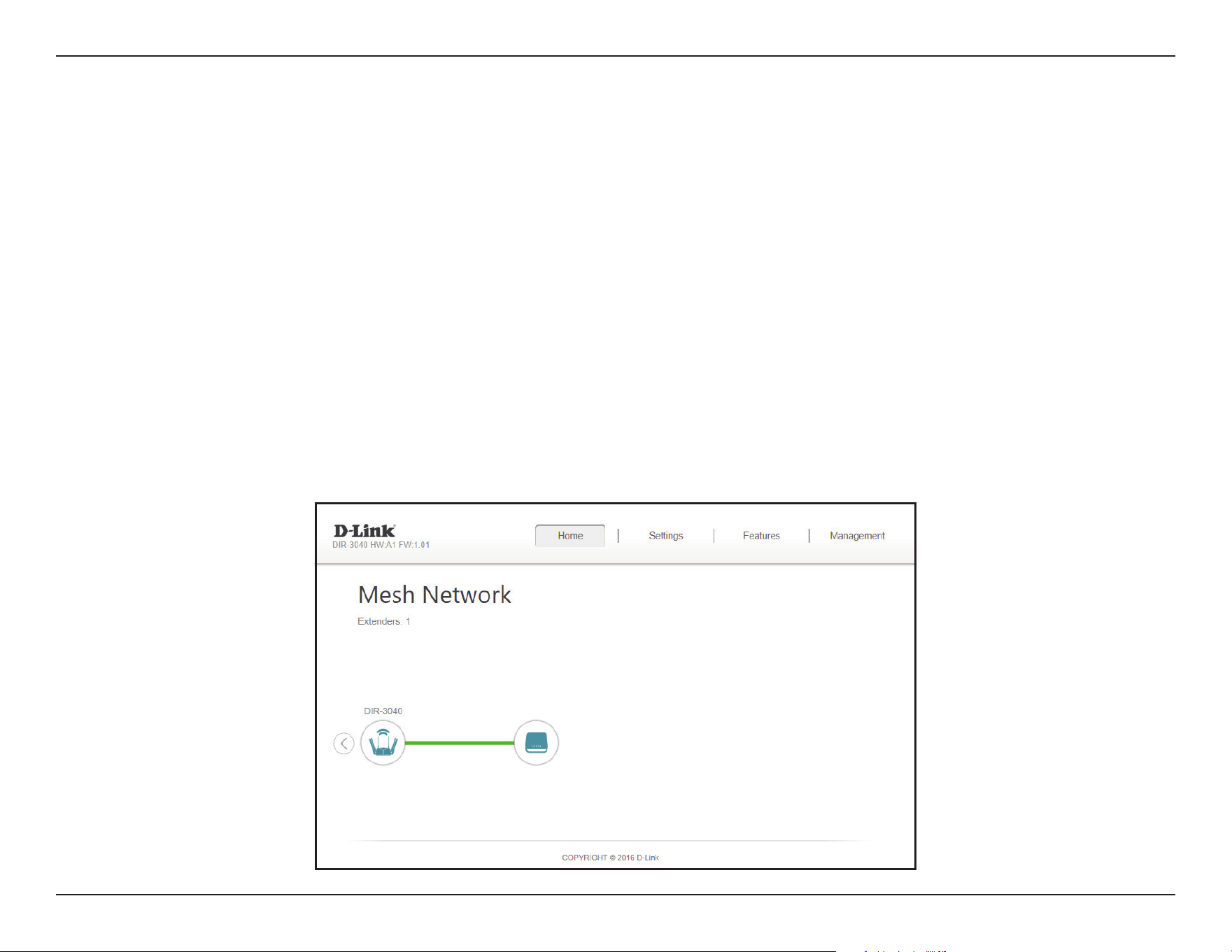Click the left chevron back arrow
1232x952 pixels.
(x=344, y=744)
